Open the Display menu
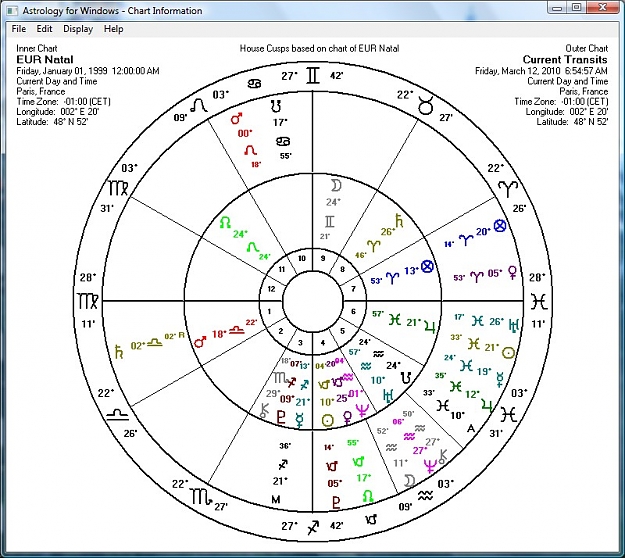This screenshot has width=625, height=558. coord(78,29)
